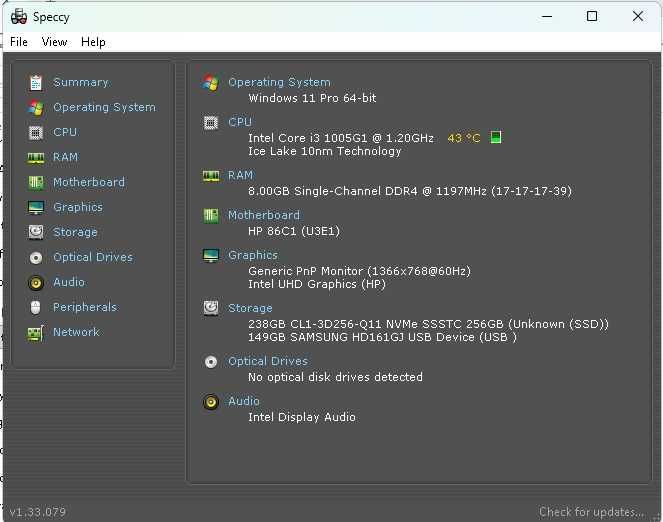Click the green CPU temperature indicator icon
Image resolution: width=663 pixels, height=522 pixels.
[x=496, y=137]
